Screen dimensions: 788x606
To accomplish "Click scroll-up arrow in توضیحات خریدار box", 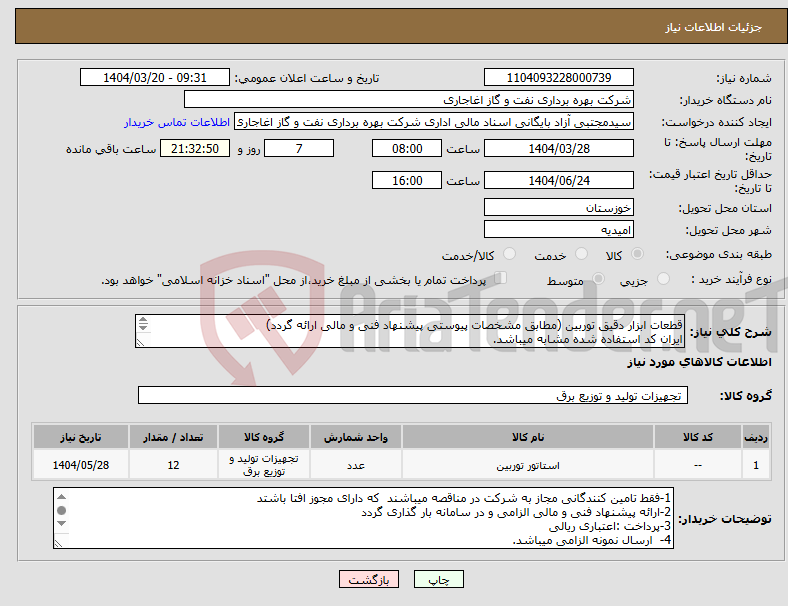I will 61,497.
